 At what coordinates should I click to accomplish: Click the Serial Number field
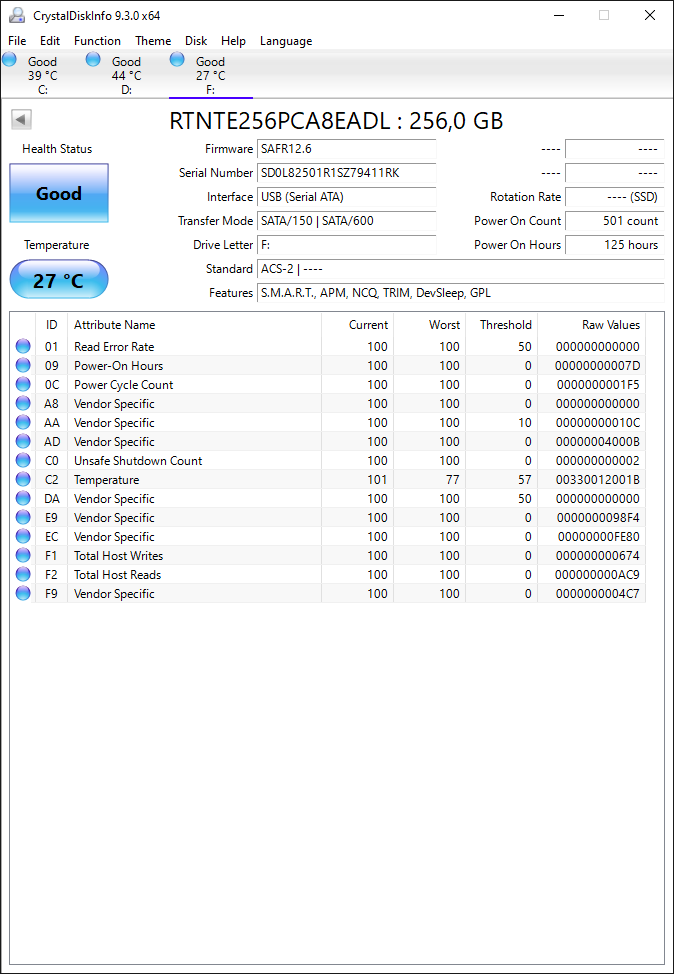pos(347,173)
